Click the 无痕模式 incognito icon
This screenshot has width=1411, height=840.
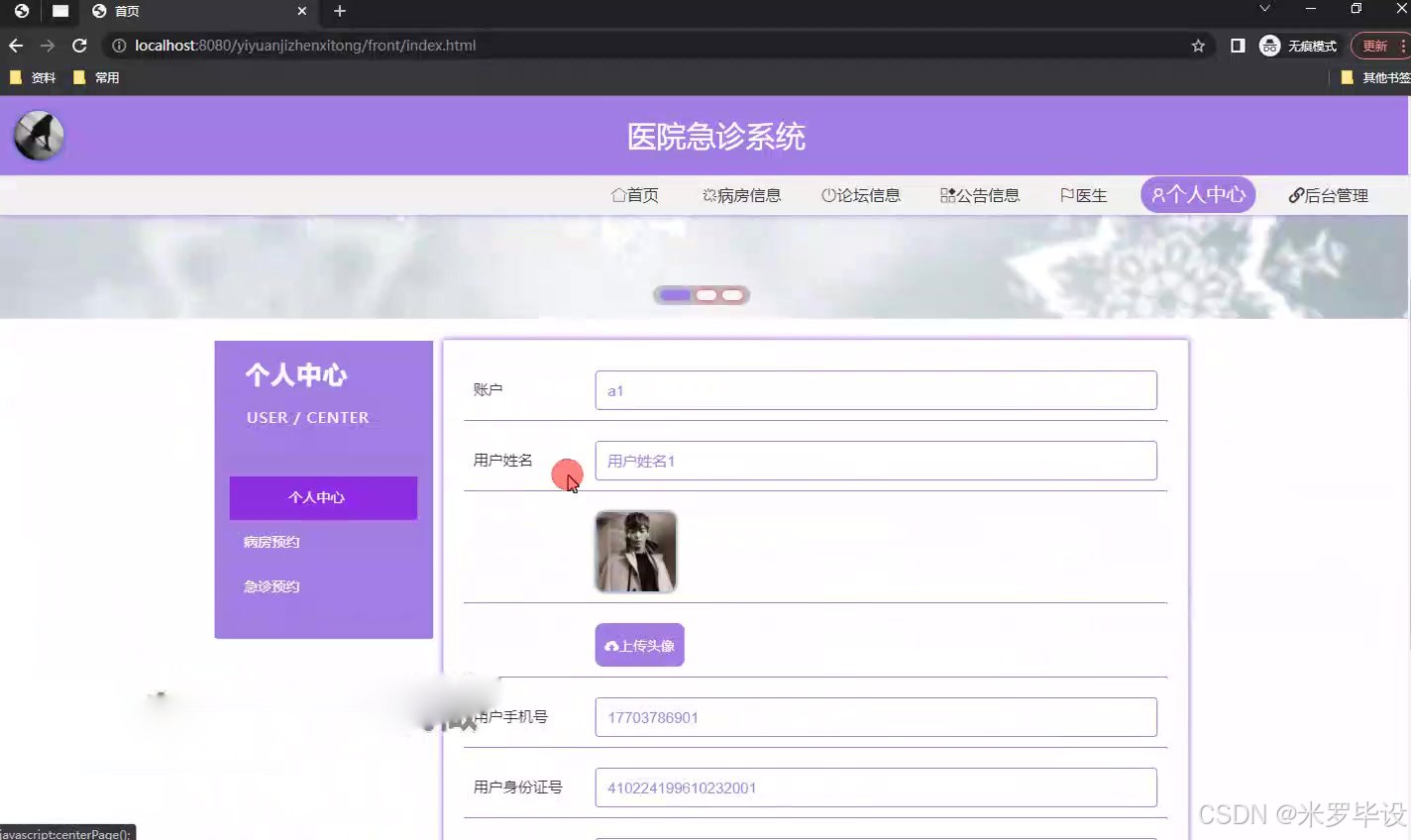pyautogui.click(x=1269, y=45)
